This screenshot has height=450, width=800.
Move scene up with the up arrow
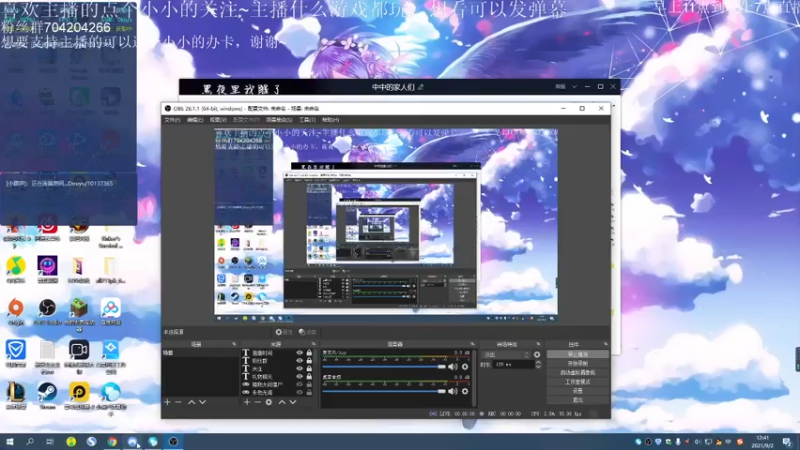coord(191,402)
